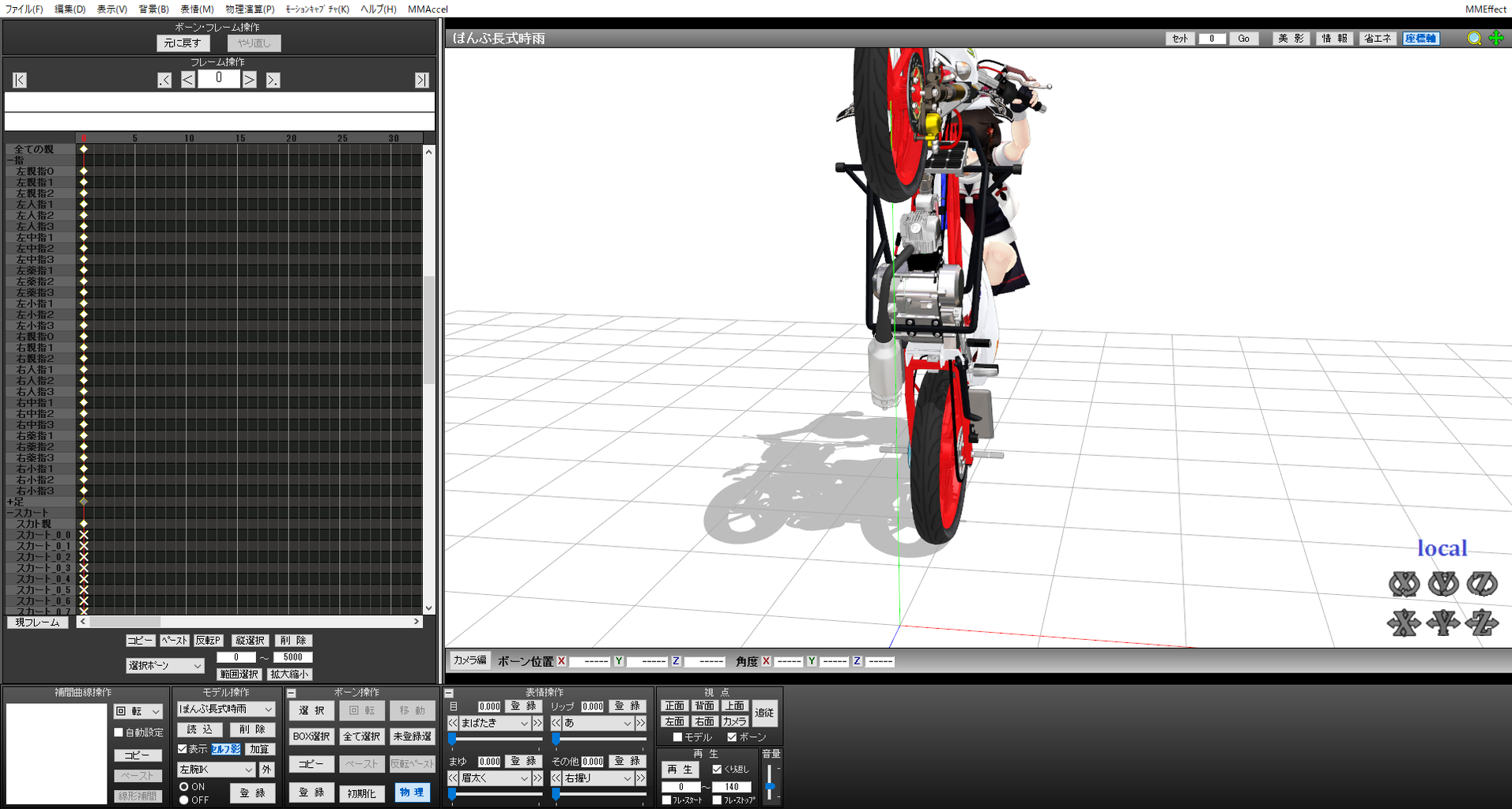Click >> next arrow beside 右握り morph
Viewport: 1512px width, 809px height.
(x=641, y=778)
